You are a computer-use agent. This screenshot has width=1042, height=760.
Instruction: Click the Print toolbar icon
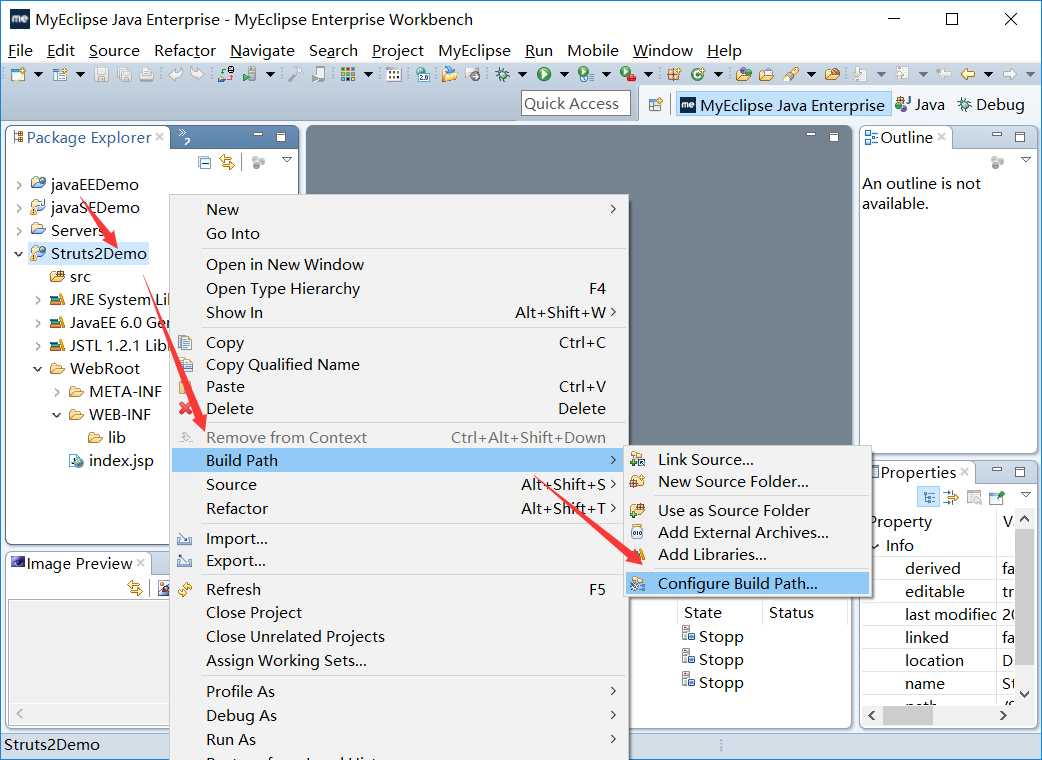(x=146, y=74)
